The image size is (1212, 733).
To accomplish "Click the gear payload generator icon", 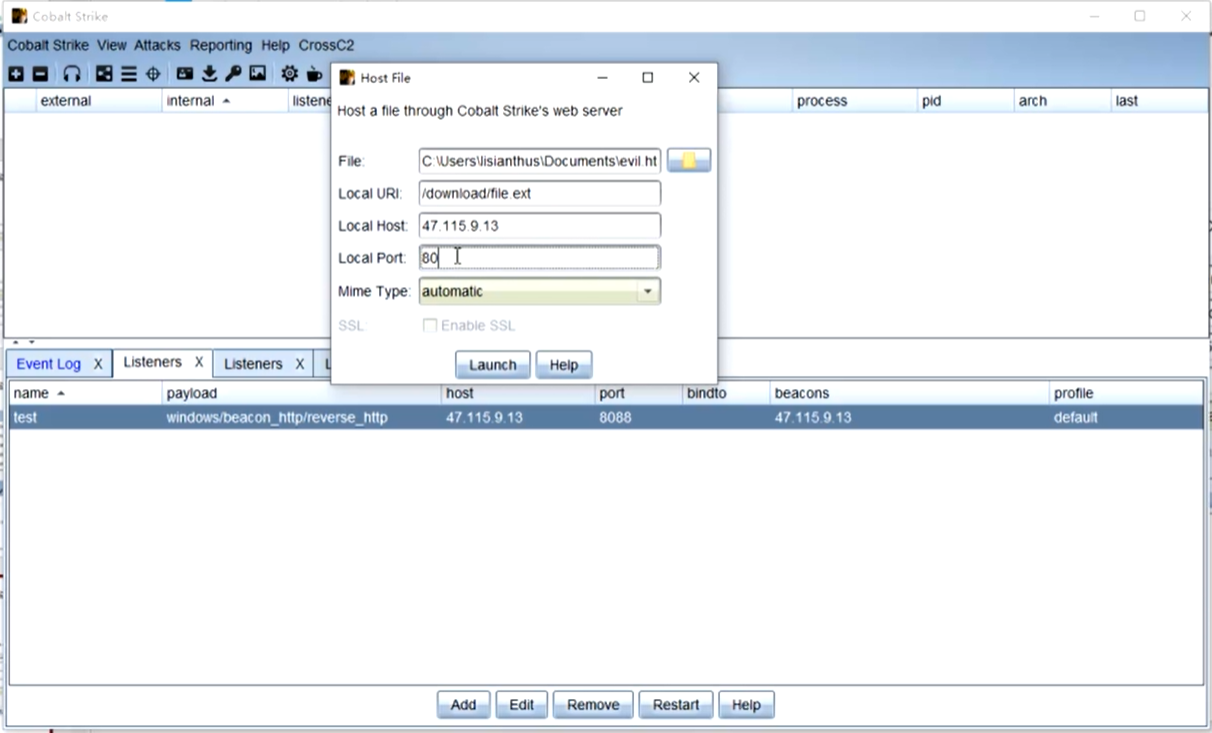I will (x=289, y=74).
